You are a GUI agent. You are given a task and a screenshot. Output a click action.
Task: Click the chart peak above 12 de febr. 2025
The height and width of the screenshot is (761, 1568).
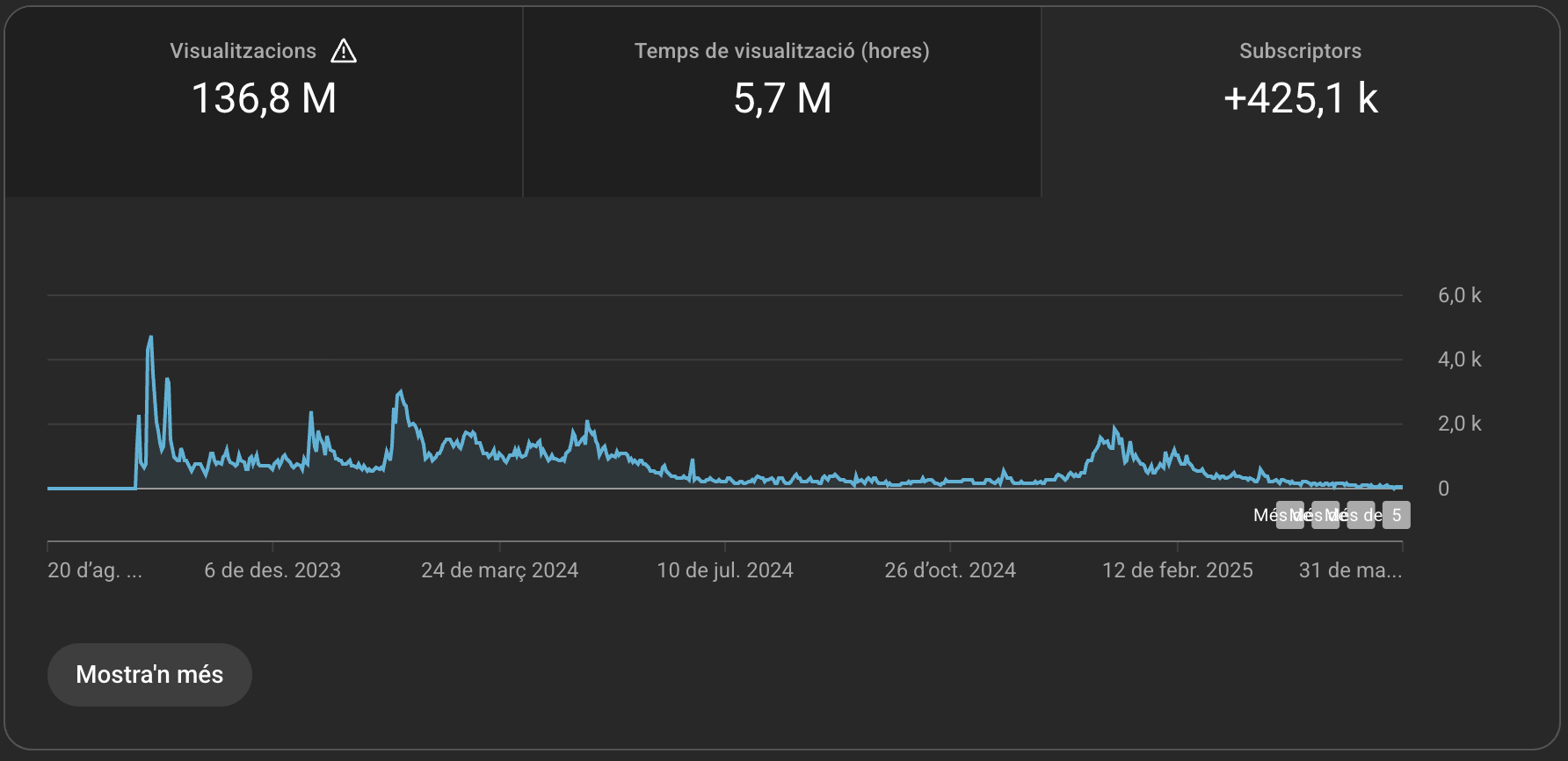[x=1114, y=429]
